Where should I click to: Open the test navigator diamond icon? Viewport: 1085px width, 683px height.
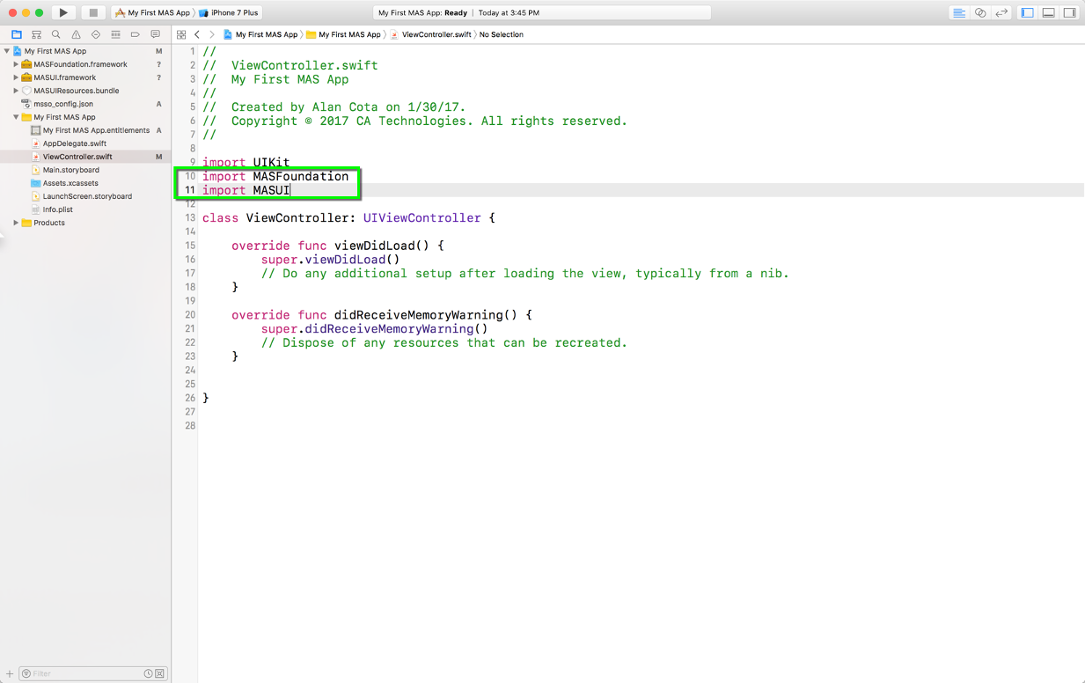pyautogui.click(x=95, y=35)
